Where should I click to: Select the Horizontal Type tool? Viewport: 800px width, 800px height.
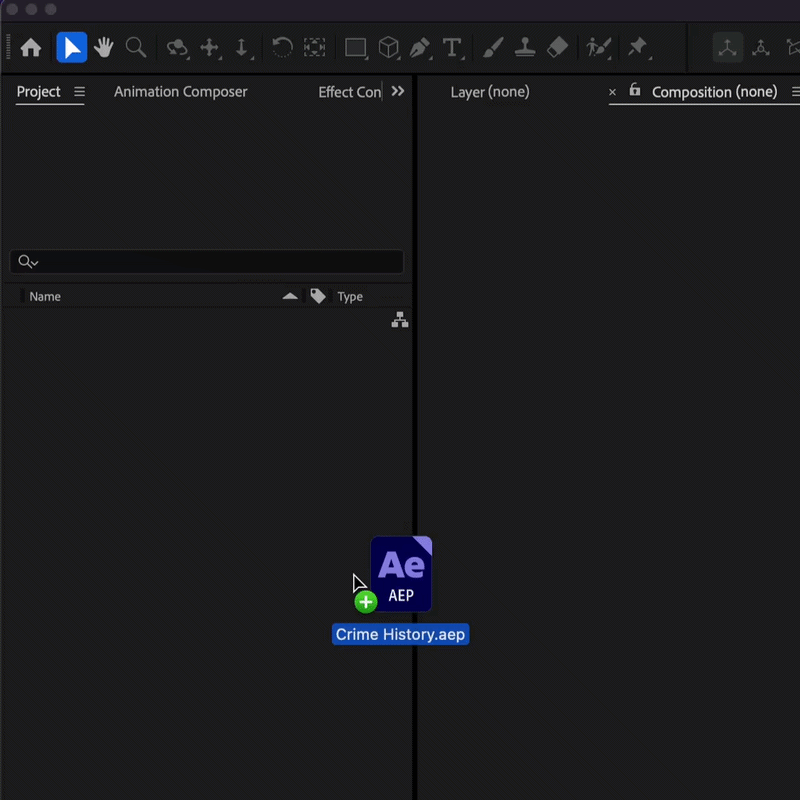point(453,48)
